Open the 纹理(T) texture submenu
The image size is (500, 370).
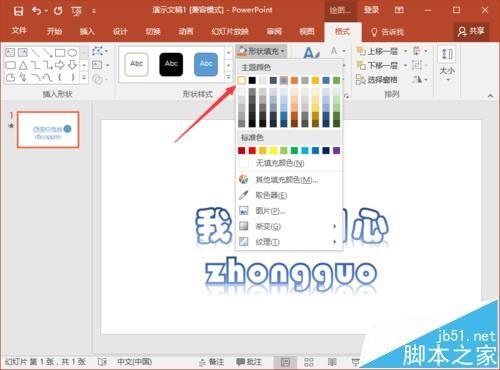click(289, 242)
